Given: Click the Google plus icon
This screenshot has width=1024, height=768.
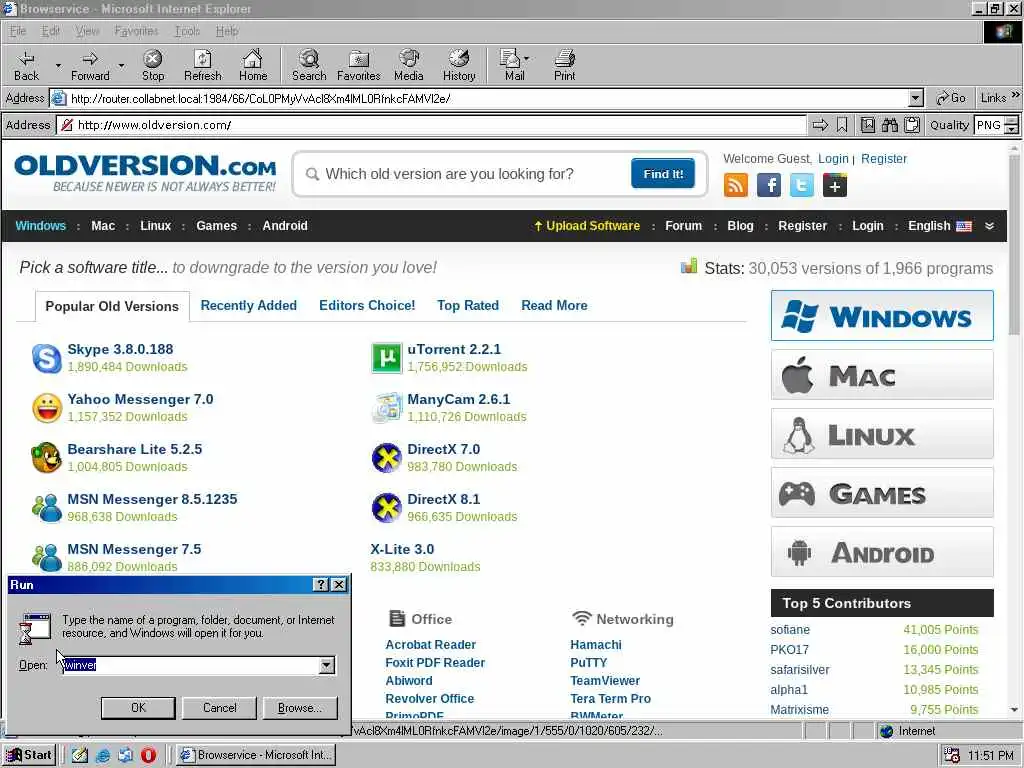Looking at the screenshot, I should pyautogui.click(x=835, y=185).
